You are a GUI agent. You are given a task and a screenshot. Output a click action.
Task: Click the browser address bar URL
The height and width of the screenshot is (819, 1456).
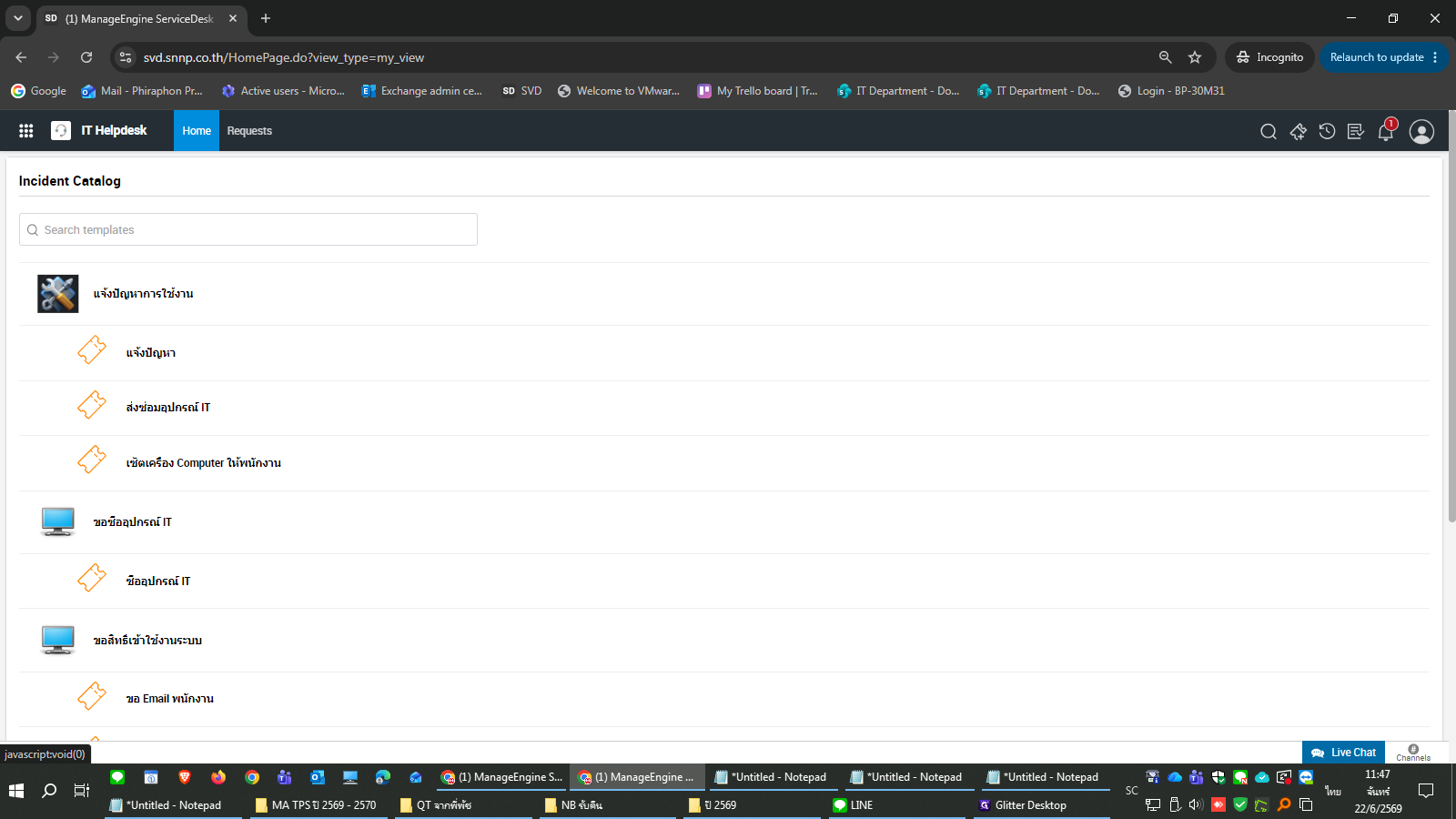point(284,57)
